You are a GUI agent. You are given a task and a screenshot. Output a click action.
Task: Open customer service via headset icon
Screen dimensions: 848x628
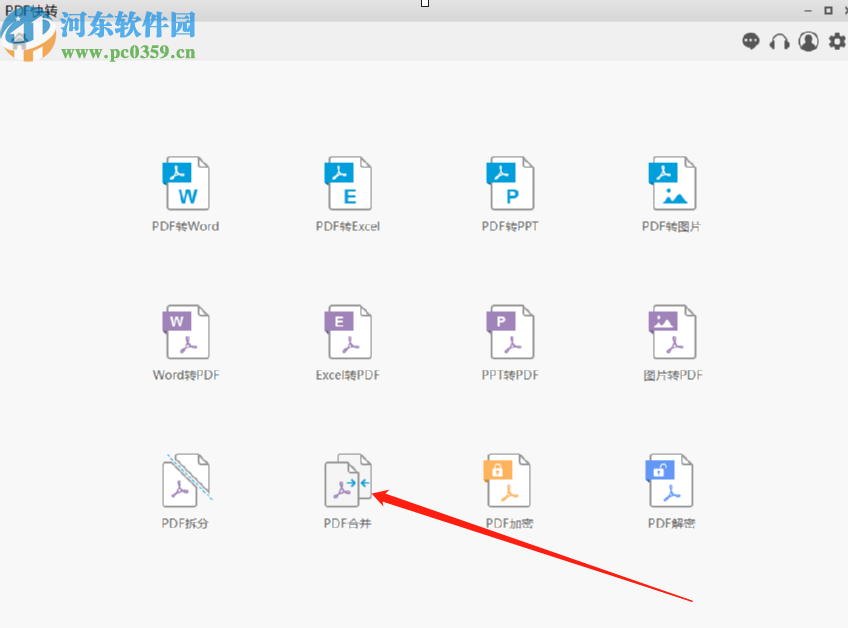pyautogui.click(x=779, y=42)
